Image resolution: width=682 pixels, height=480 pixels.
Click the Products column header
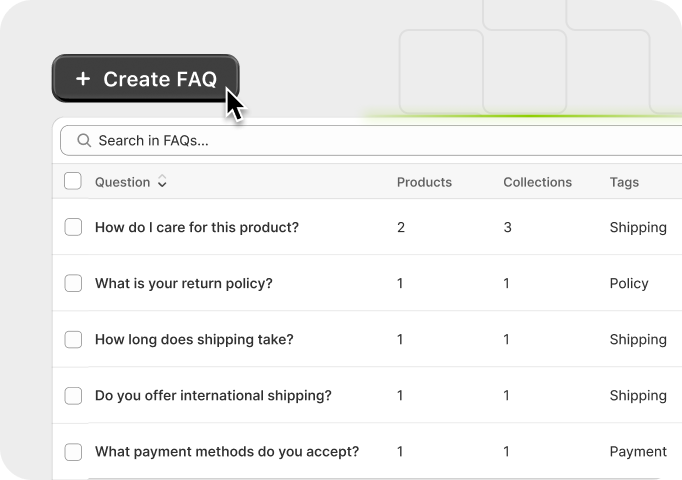coord(424,182)
